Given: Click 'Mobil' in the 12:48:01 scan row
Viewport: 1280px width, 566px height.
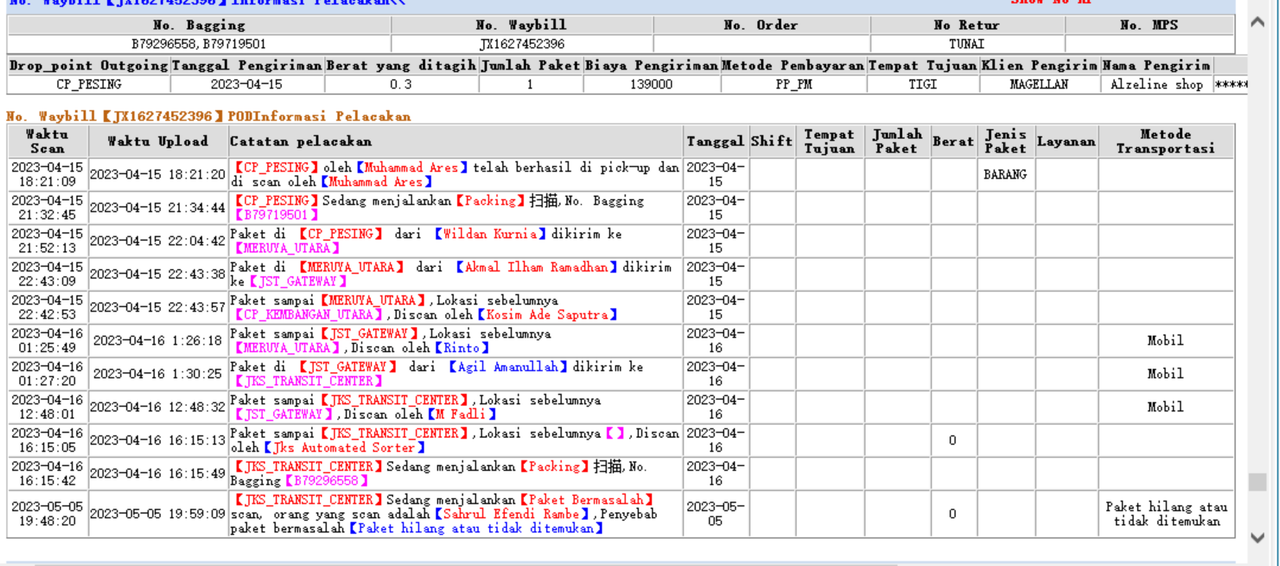Looking at the screenshot, I should 1165,407.
